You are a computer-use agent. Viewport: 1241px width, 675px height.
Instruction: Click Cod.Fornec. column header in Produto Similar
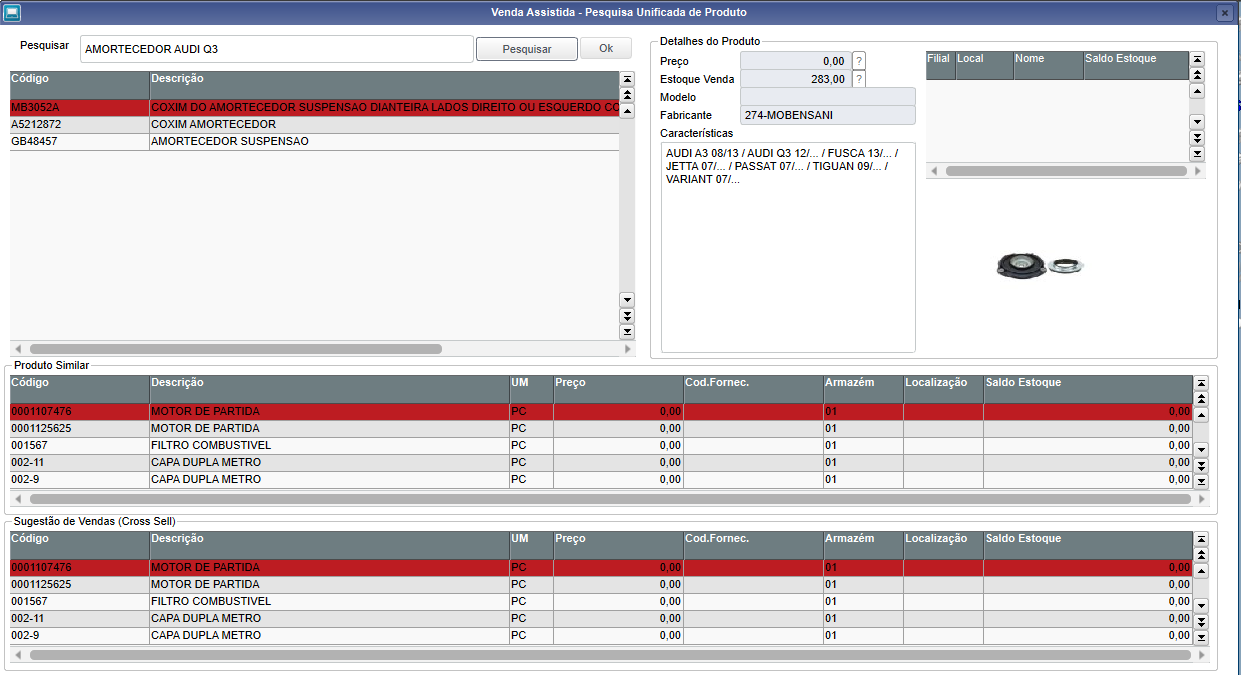(x=753, y=389)
